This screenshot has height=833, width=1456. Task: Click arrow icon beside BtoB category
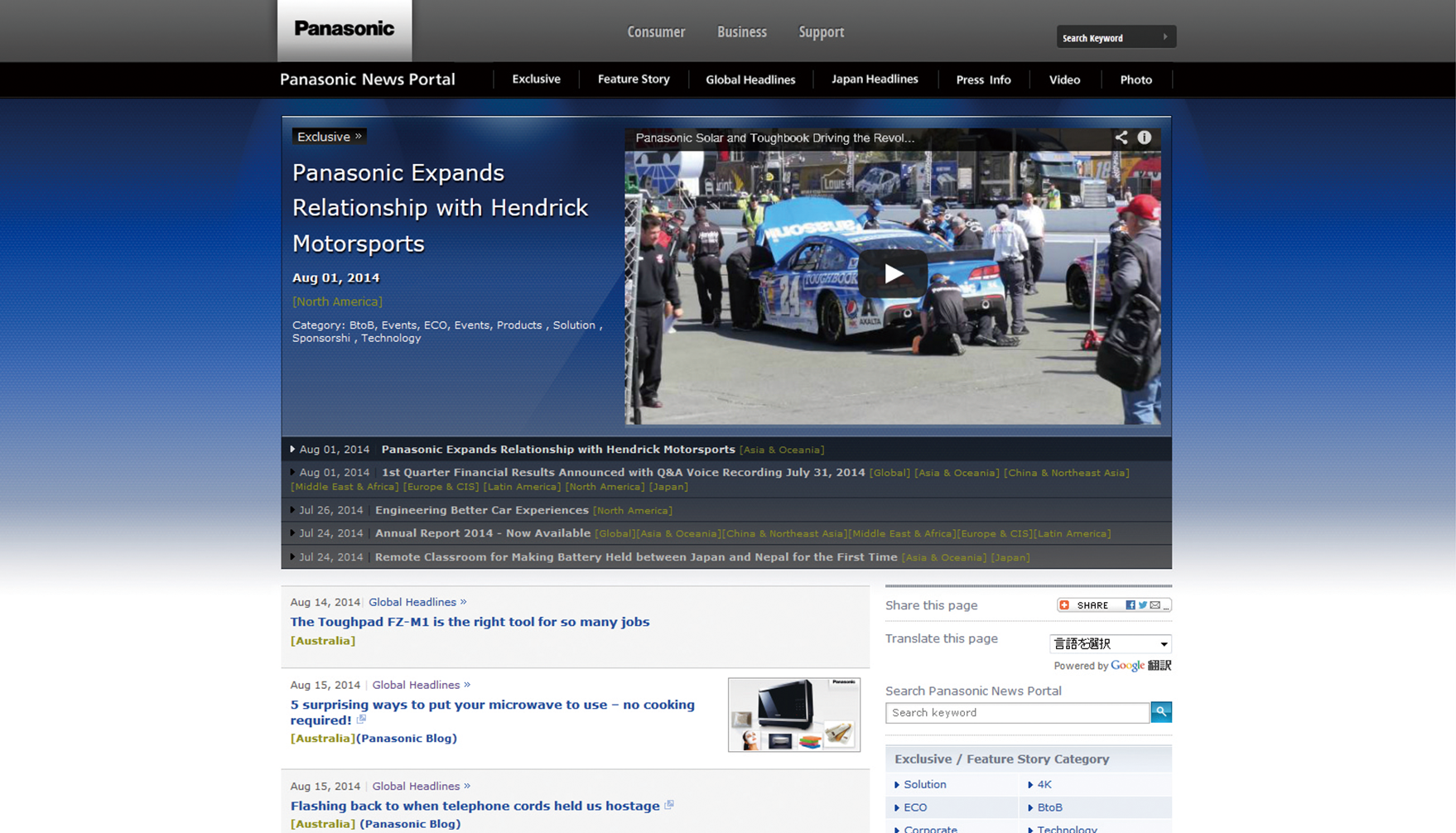click(x=1030, y=808)
